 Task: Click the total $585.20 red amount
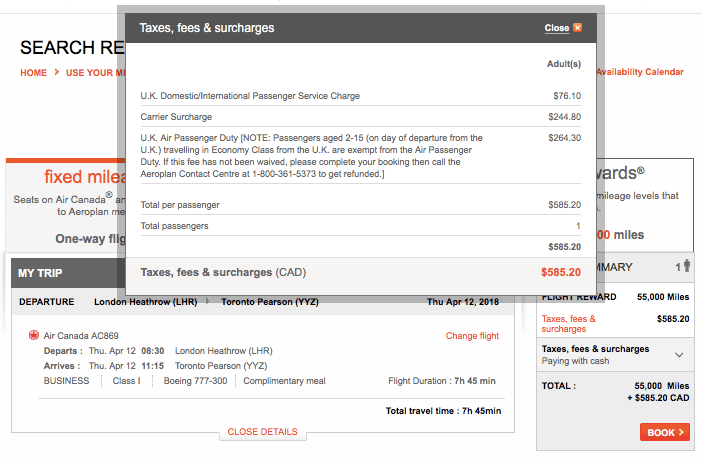click(561, 272)
